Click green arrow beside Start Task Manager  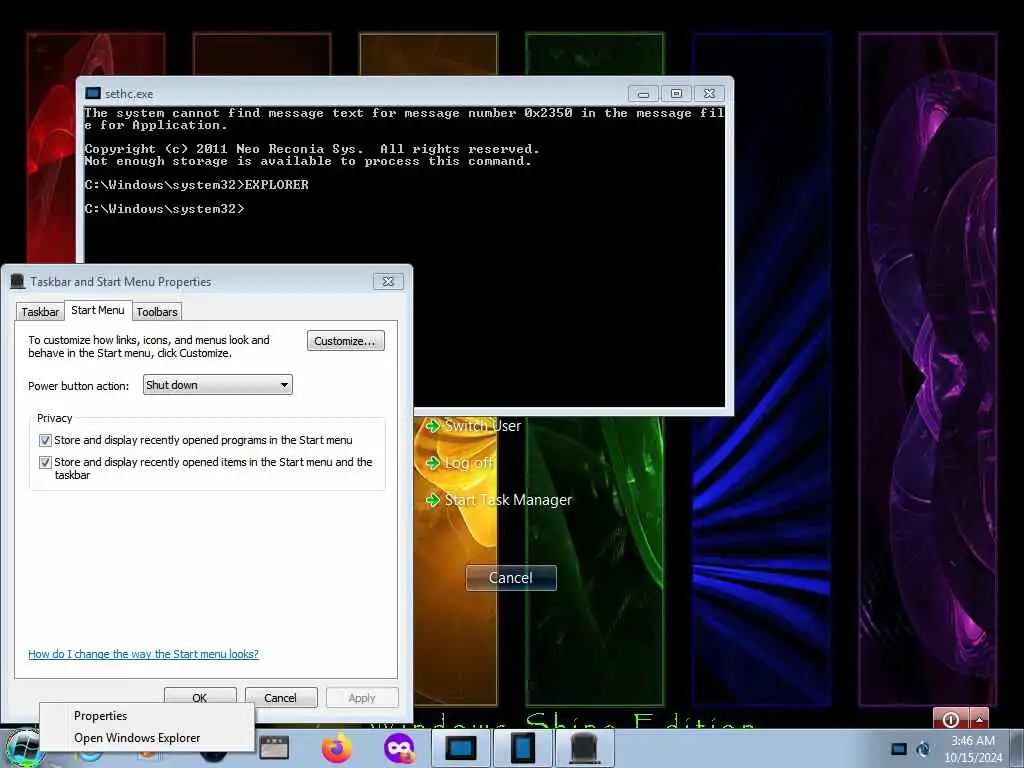[x=432, y=500]
